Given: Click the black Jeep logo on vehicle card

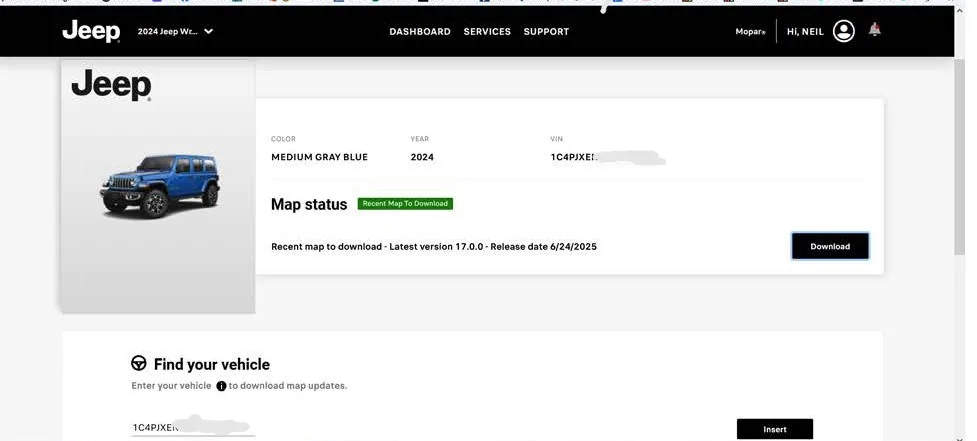Looking at the screenshot, I should coord(112,85).
